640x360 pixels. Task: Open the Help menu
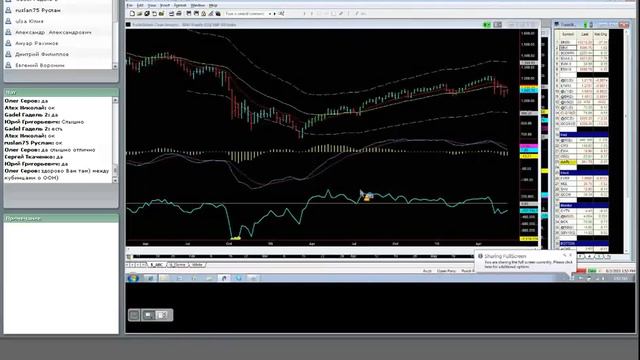(213, 5)
